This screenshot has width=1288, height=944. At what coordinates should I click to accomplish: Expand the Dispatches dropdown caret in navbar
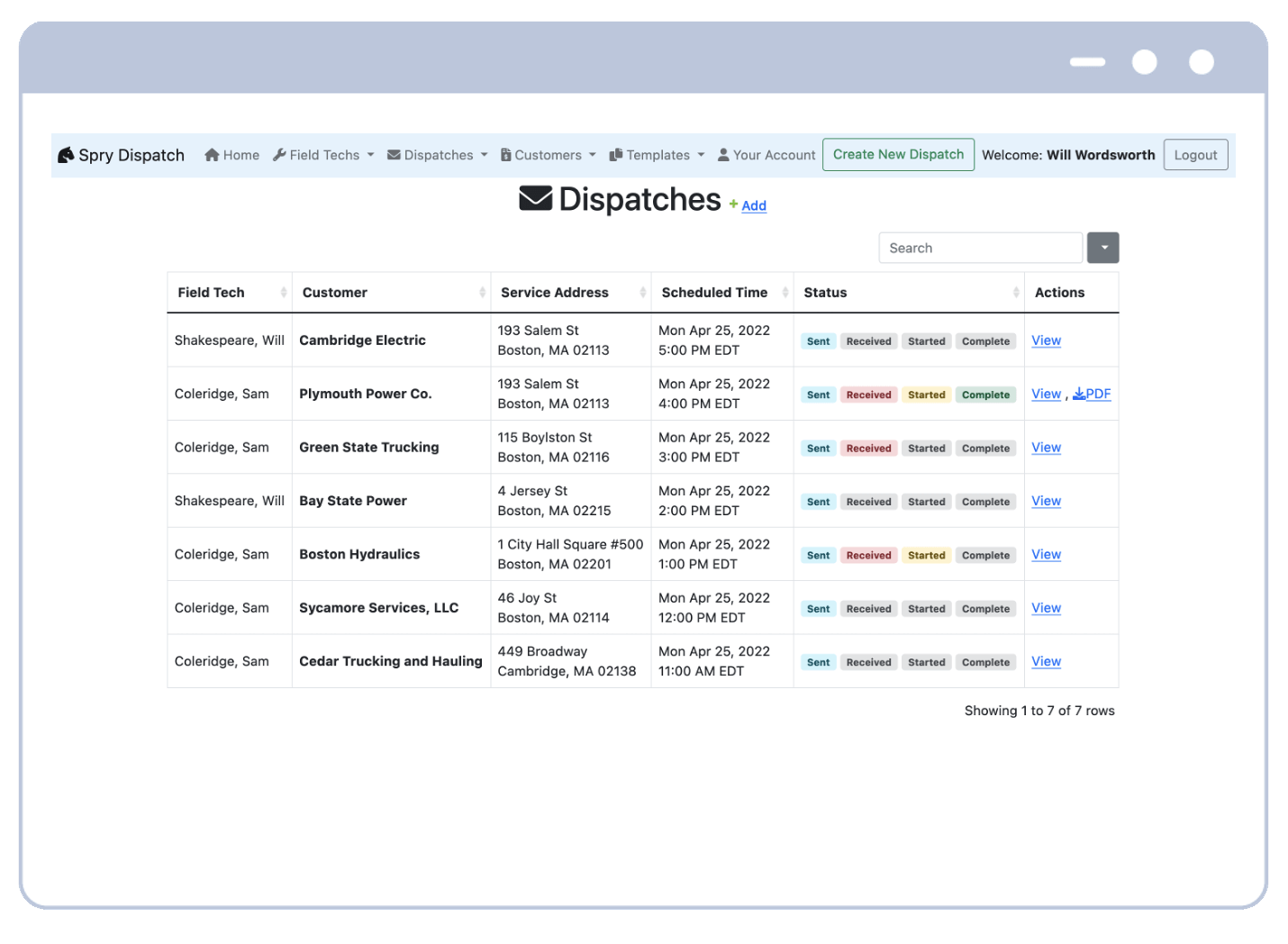point(484,155)
